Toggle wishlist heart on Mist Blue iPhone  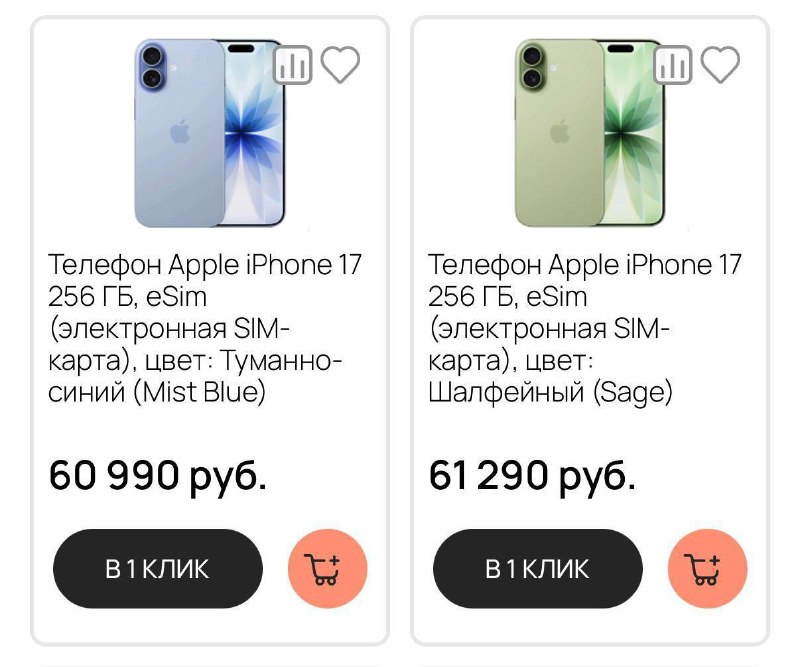click(x=340, y=65)
